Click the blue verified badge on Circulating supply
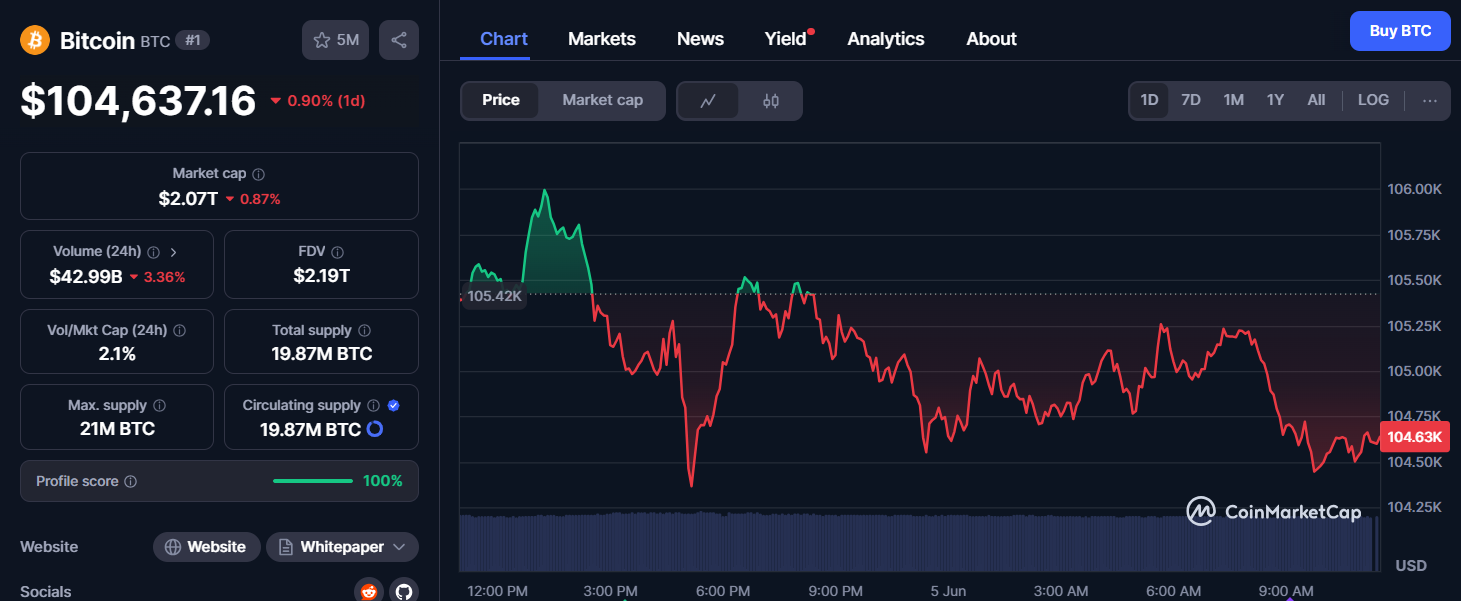Screen dimensions: 1461x601 394,406
